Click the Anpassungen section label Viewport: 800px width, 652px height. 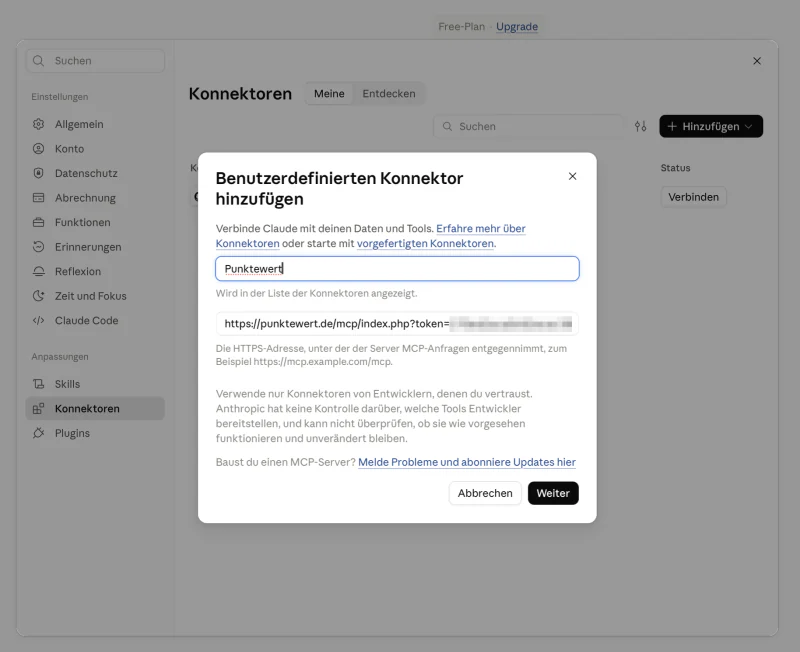click(60, 357)
